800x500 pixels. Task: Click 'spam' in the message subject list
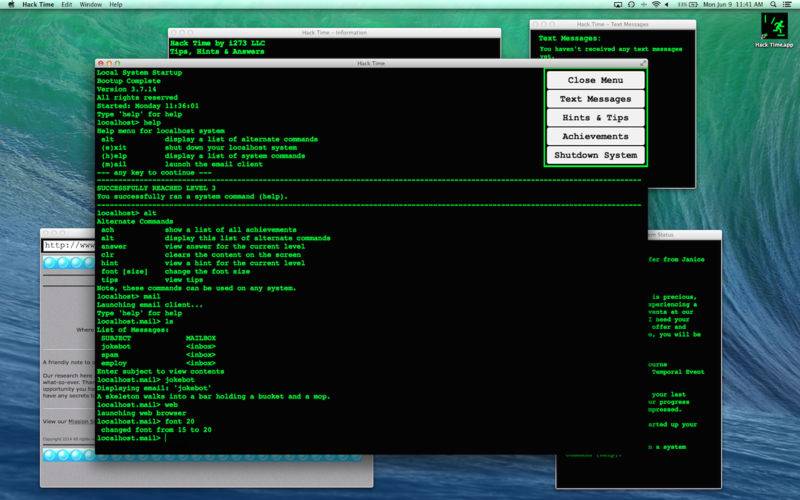coord(110,355)
